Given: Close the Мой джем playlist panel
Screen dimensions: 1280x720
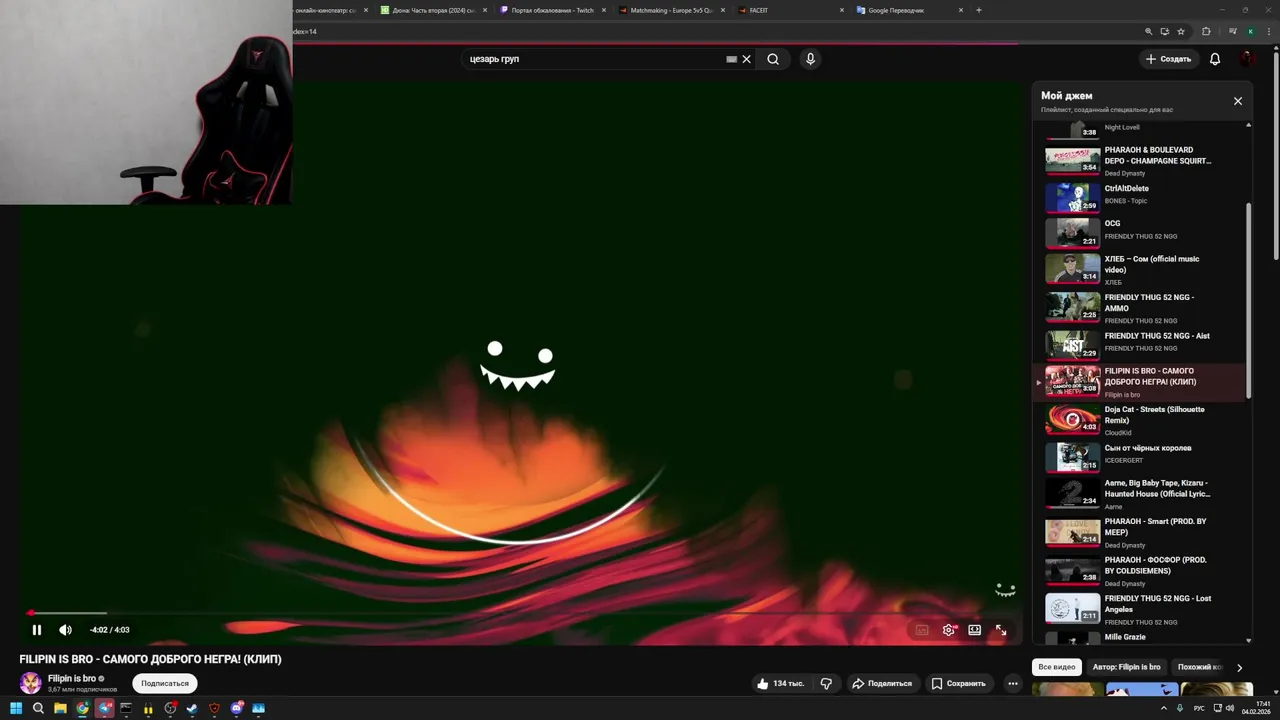Looking at the screenshot, I should point(1238,101).
